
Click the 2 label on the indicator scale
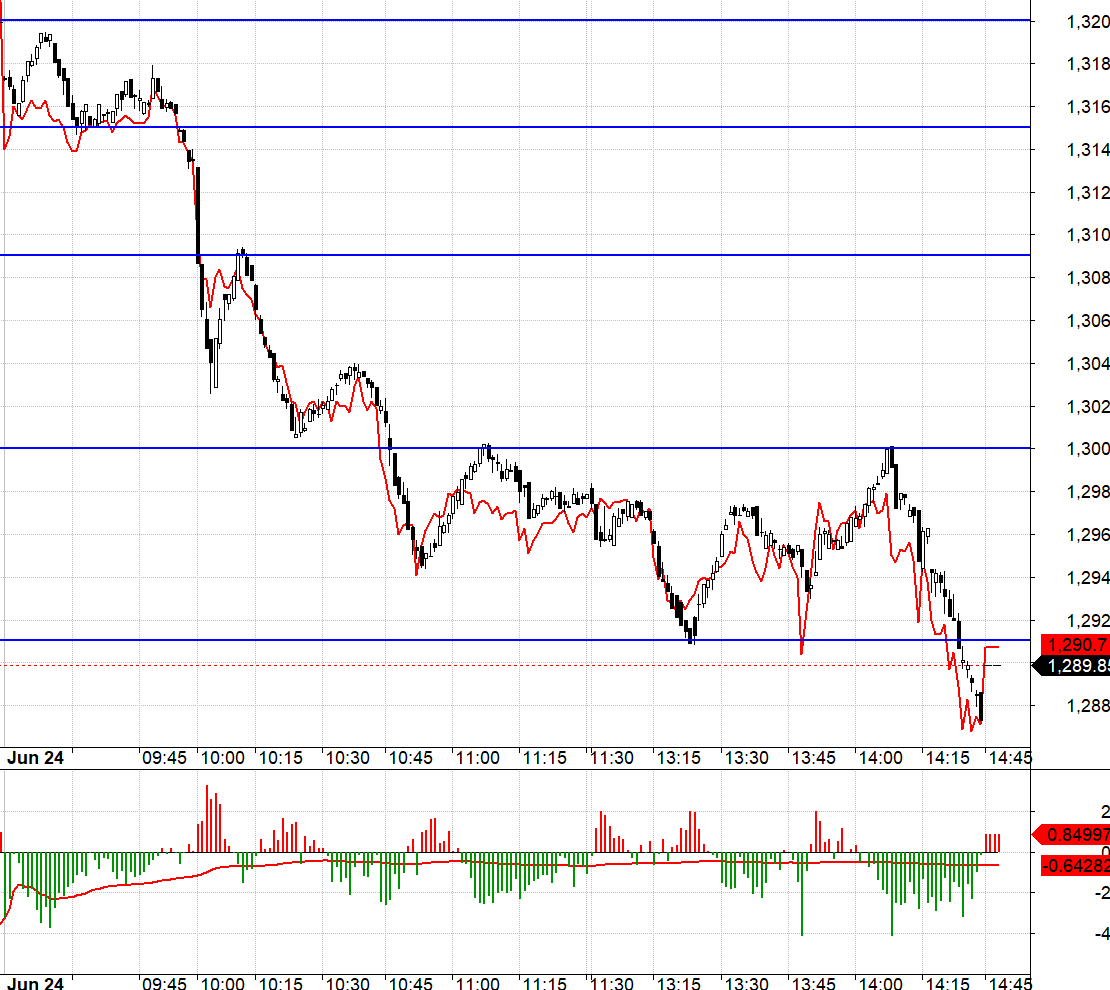tap(1104, 811)
